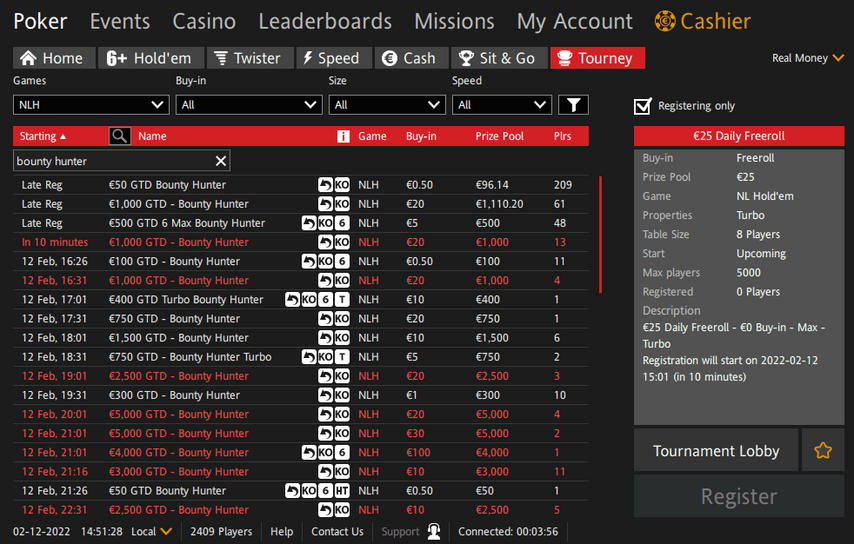The image size is (854, 544).
Task: Clear the bounty hunter search text
Action: [x=221, y=161]
